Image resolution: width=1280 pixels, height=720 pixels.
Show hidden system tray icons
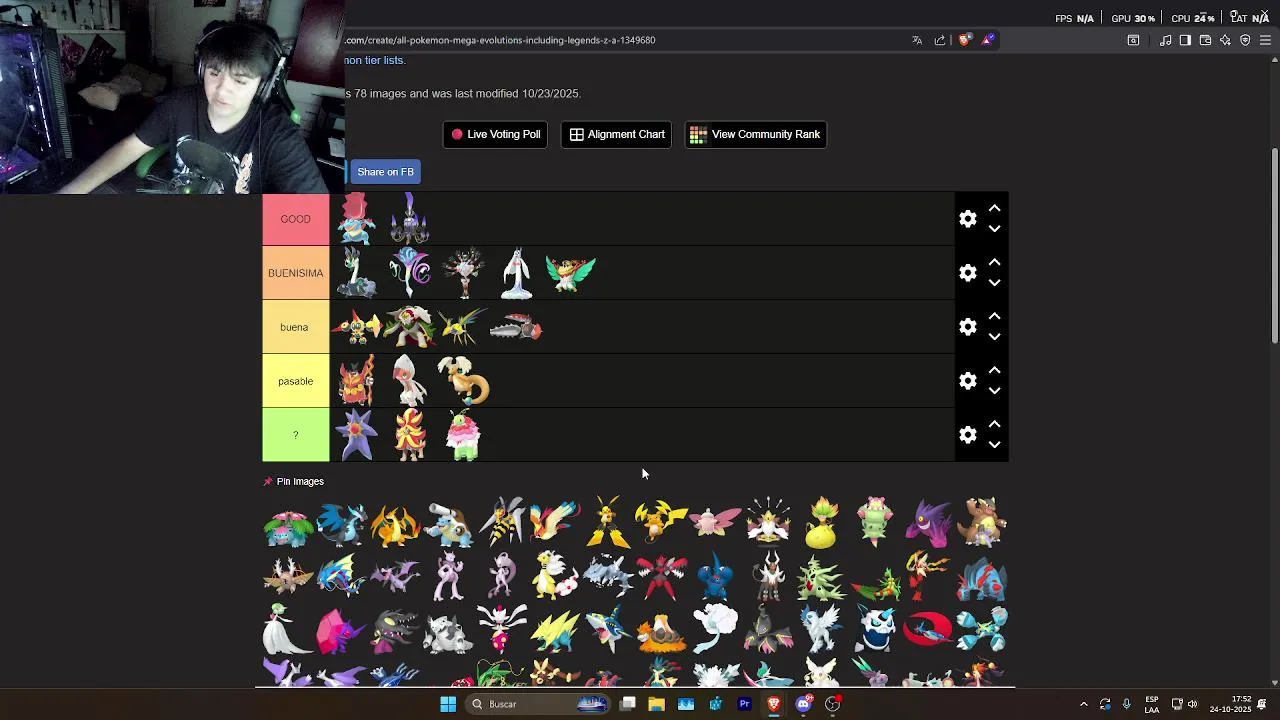point(1083,704)
